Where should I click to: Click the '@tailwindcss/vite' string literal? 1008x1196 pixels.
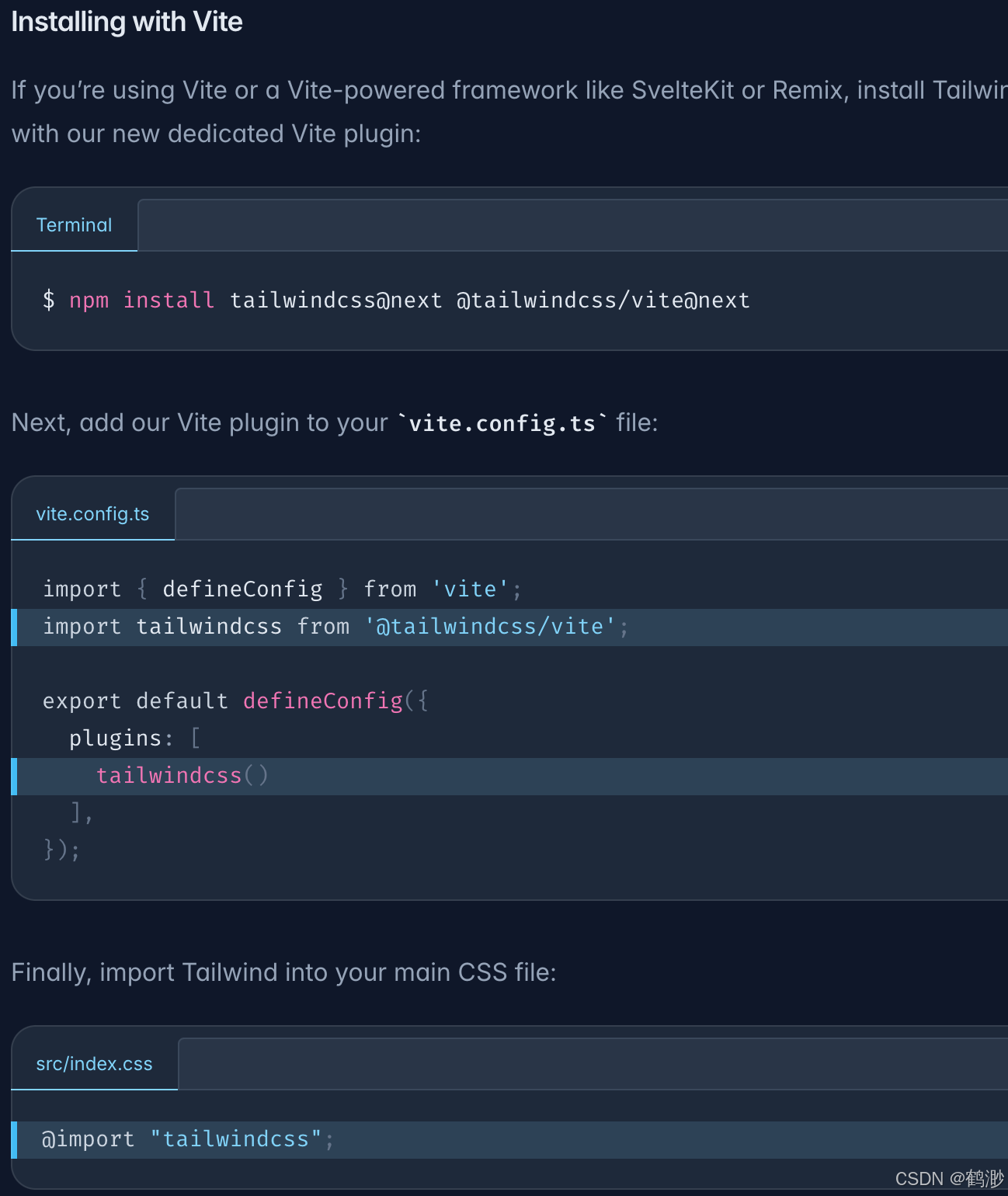pos(490,626)
